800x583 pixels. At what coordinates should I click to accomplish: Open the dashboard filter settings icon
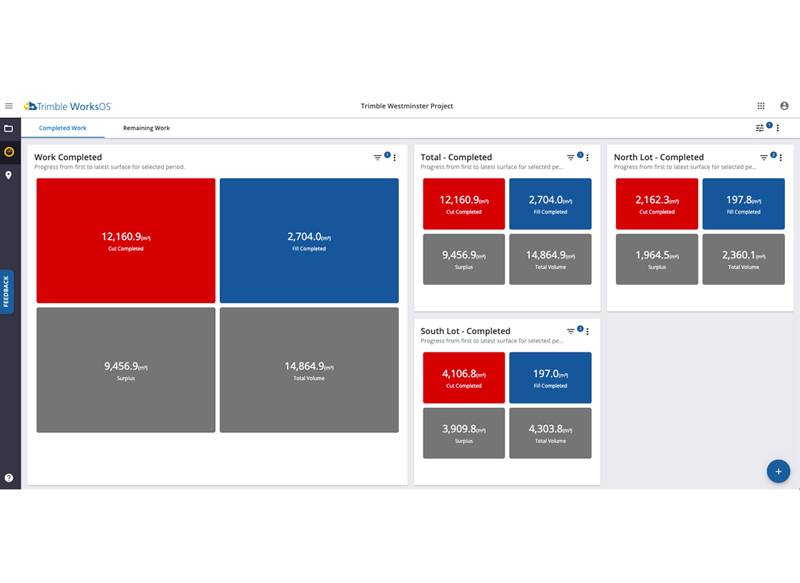tap(760, 128)
